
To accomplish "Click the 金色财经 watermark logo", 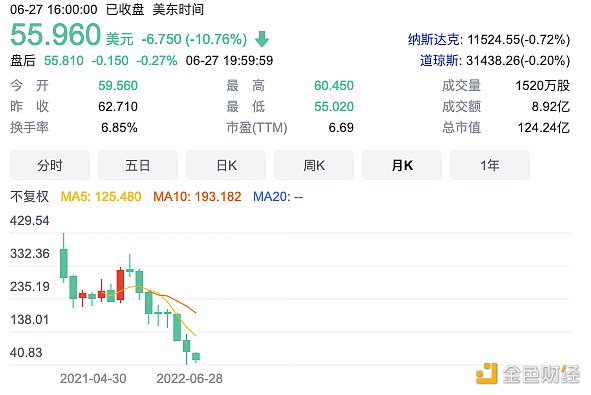I will point(528,374).
